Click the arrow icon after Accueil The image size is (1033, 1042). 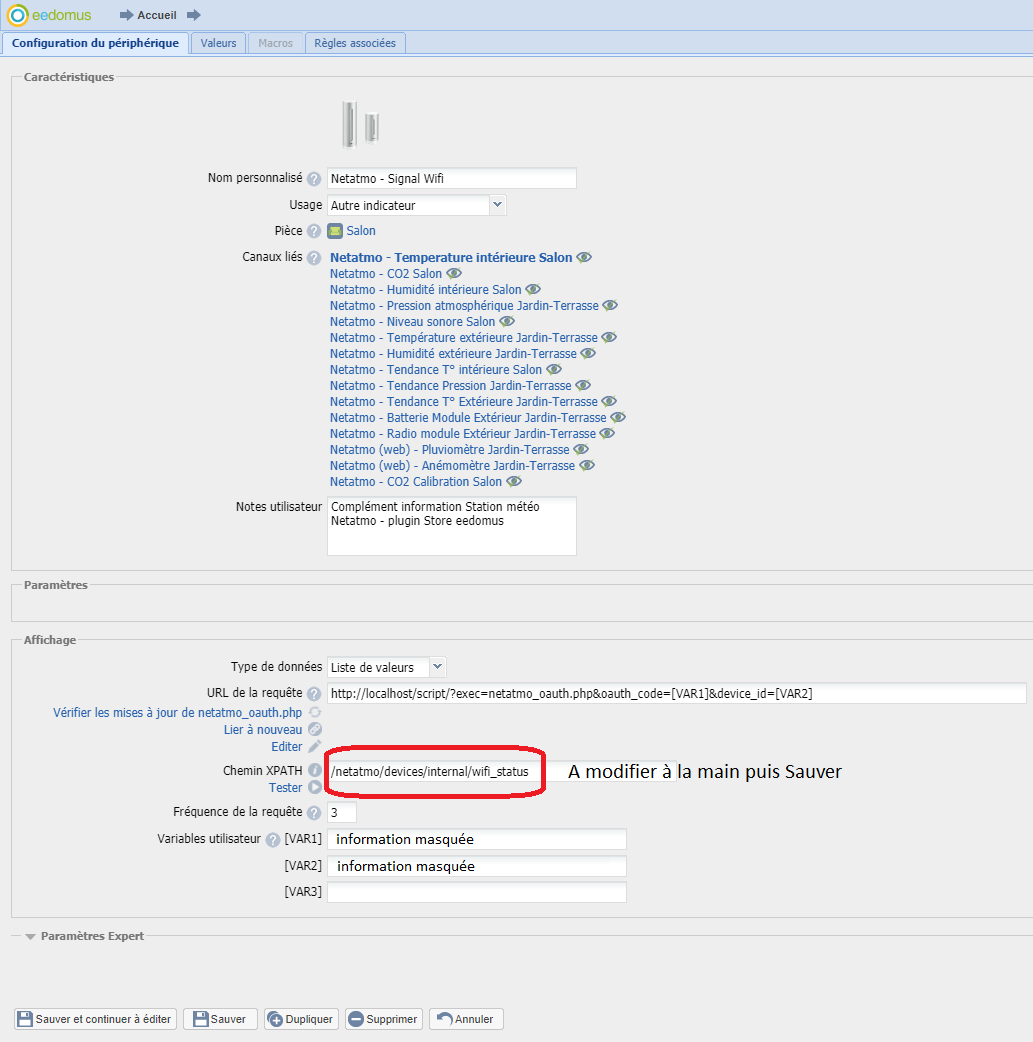pyautogui.click(x=193, y=15)
